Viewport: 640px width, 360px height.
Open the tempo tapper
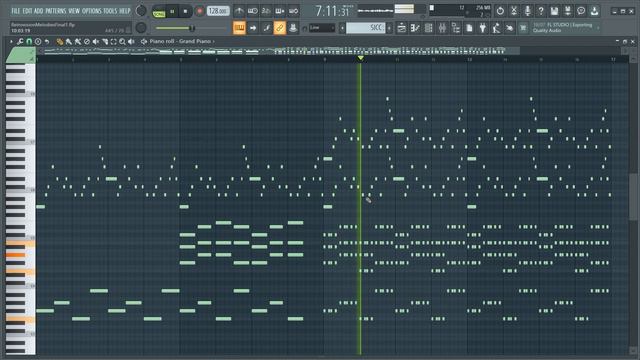[x=496, y=28]
